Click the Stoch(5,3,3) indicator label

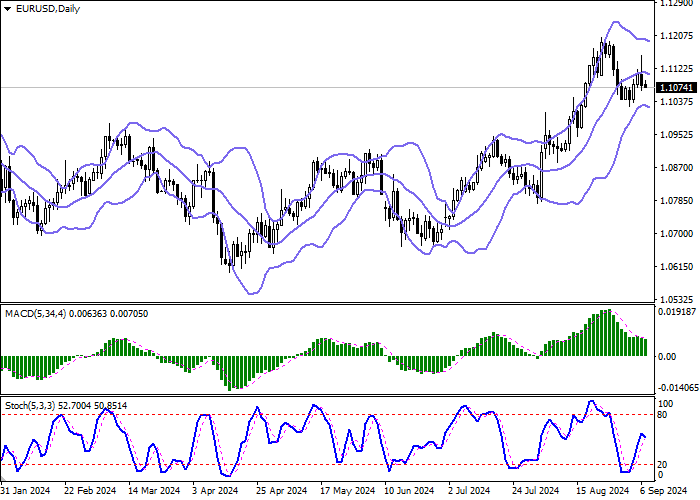[30, 406]
